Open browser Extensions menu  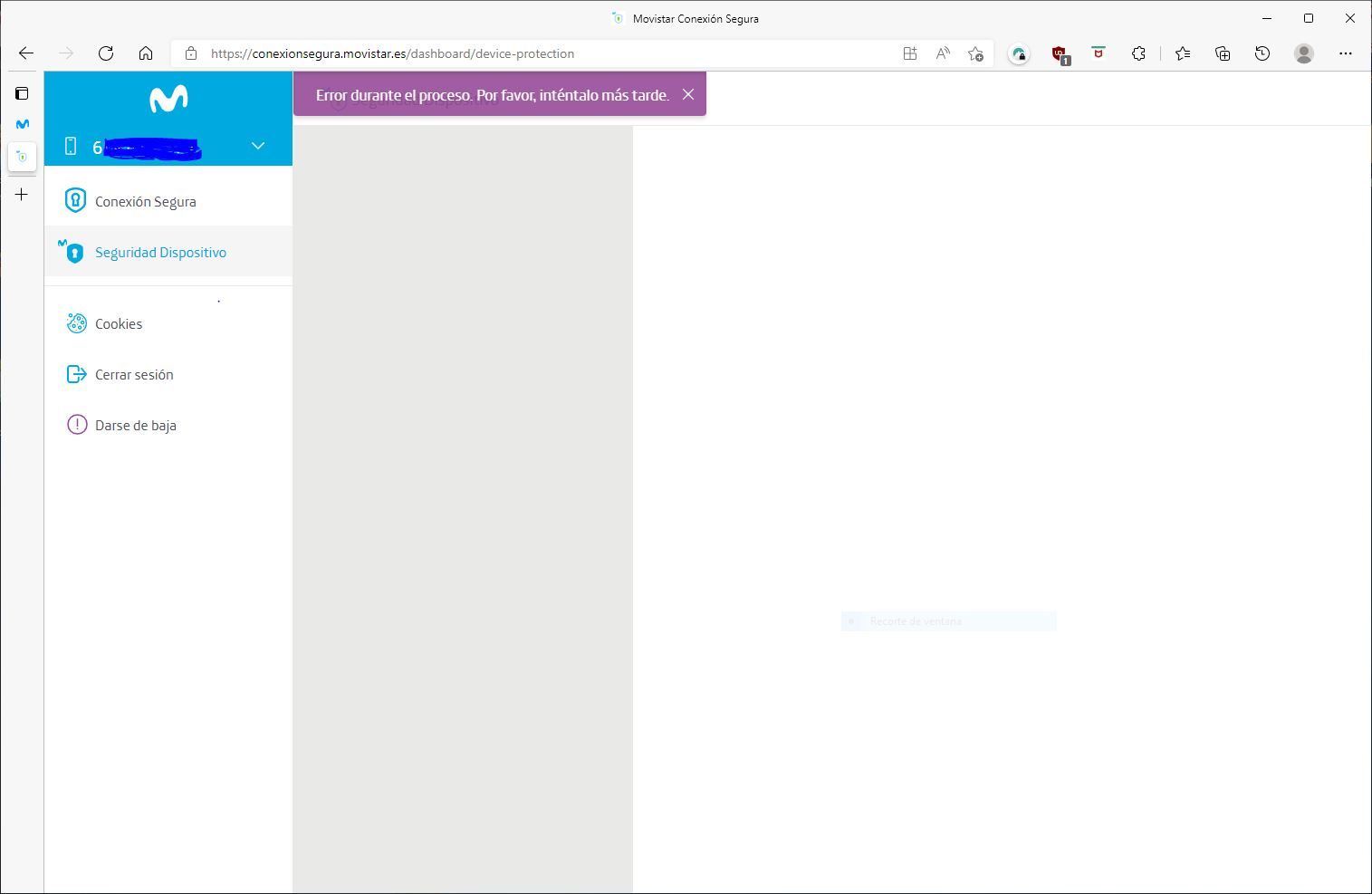pyautogui.click(x=1138, y=53)
